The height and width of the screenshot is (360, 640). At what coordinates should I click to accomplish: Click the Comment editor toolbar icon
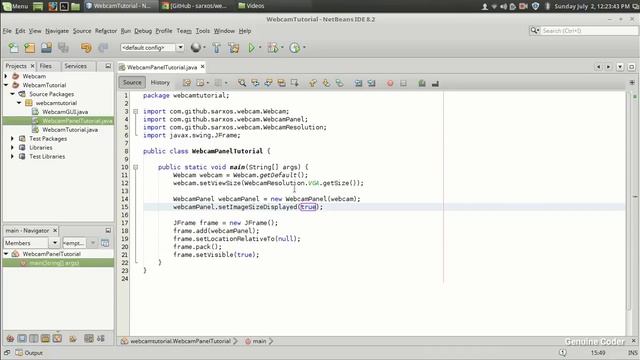(422, 83)
